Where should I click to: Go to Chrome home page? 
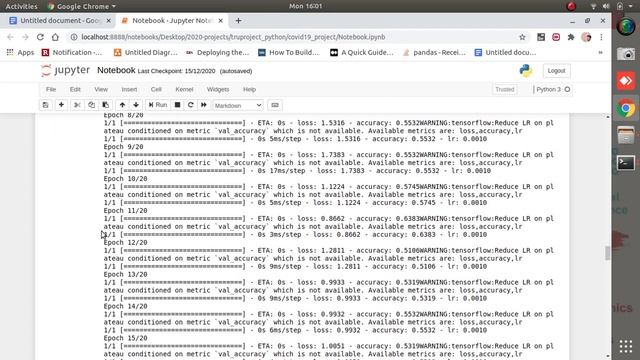(x=55, y=37)
